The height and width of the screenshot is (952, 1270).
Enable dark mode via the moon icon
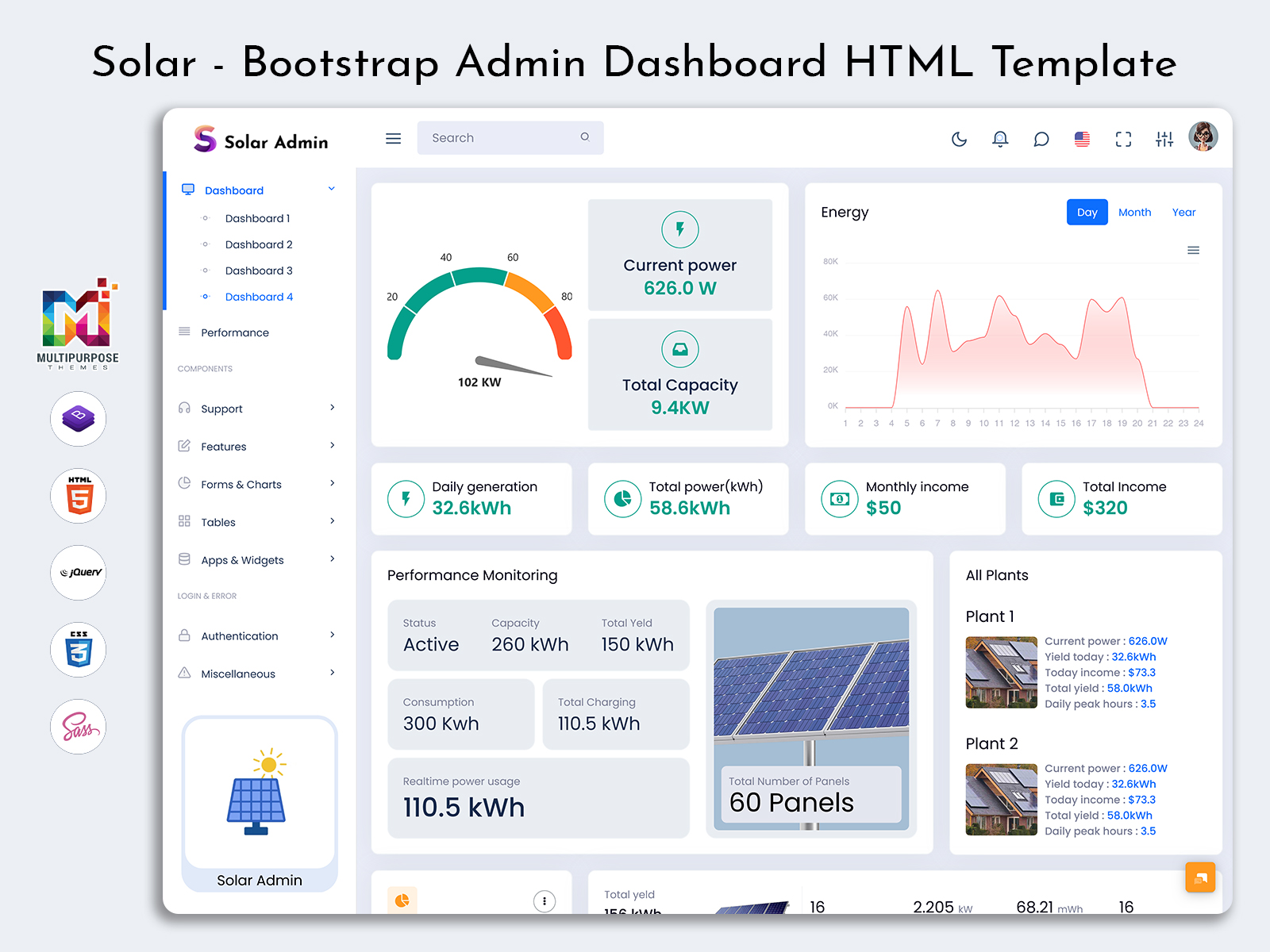pyautogui.click(x=959, y=138)
